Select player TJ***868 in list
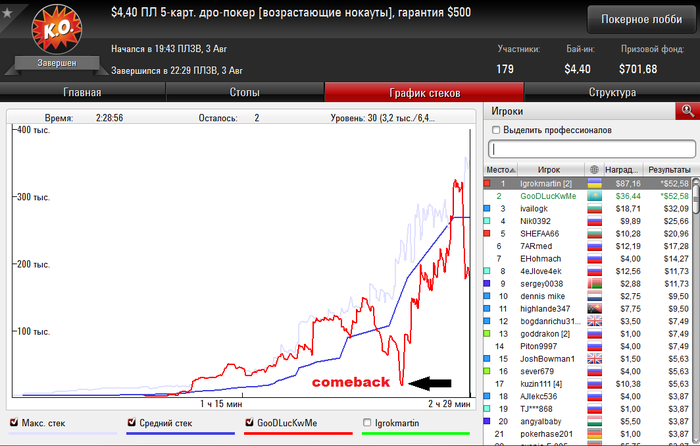 [x=588, y=408]
